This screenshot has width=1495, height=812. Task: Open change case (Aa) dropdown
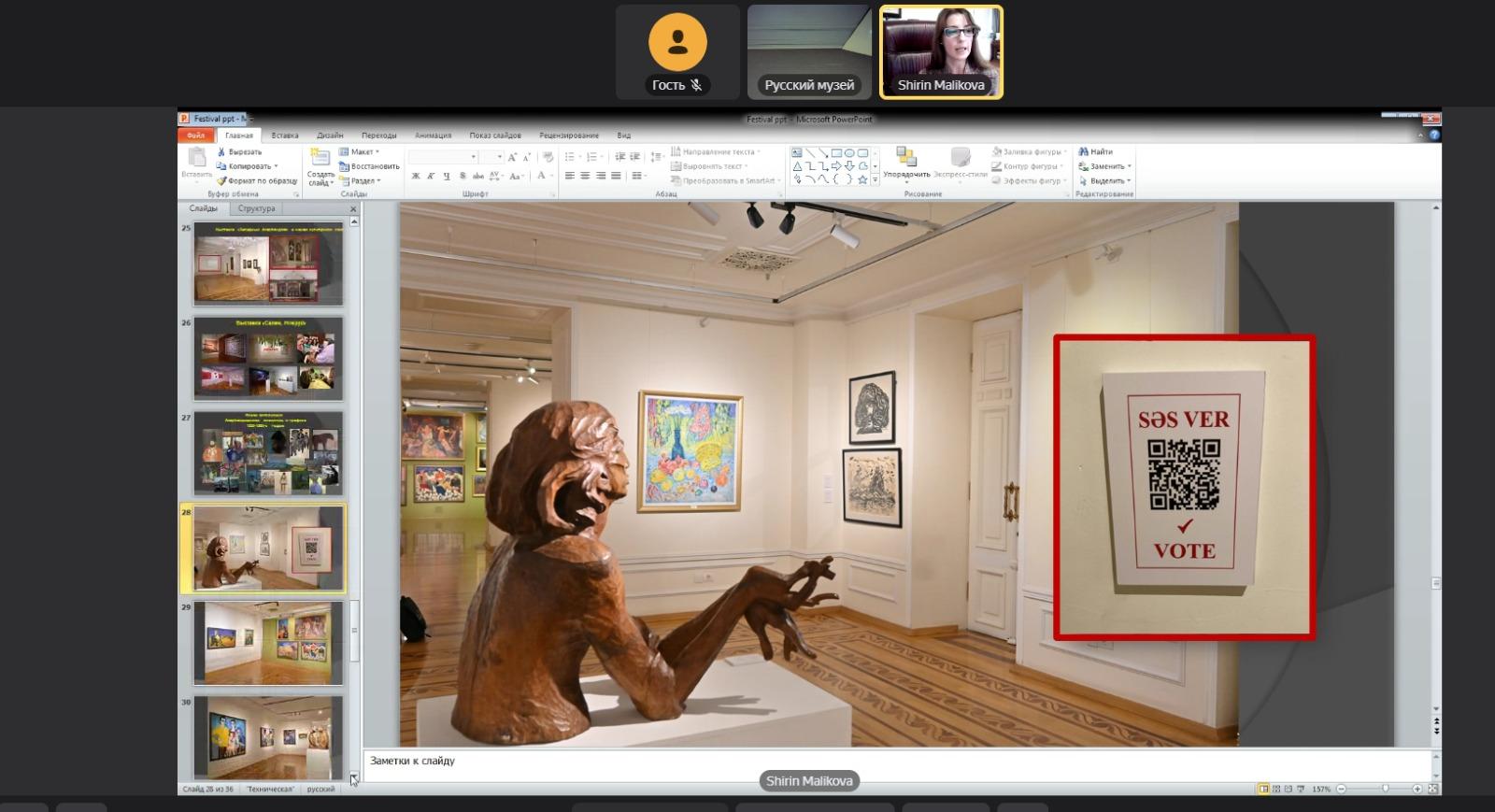tap(516, 176)
